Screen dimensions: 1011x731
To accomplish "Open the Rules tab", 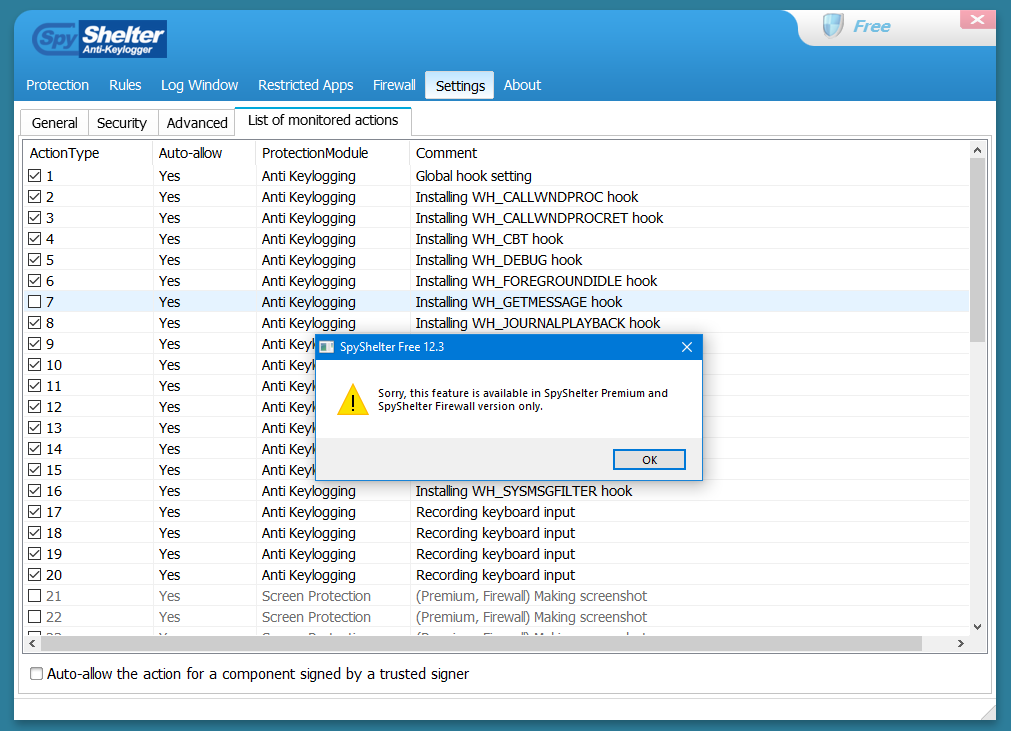I will pyautogui.click(x=125, y=85).
